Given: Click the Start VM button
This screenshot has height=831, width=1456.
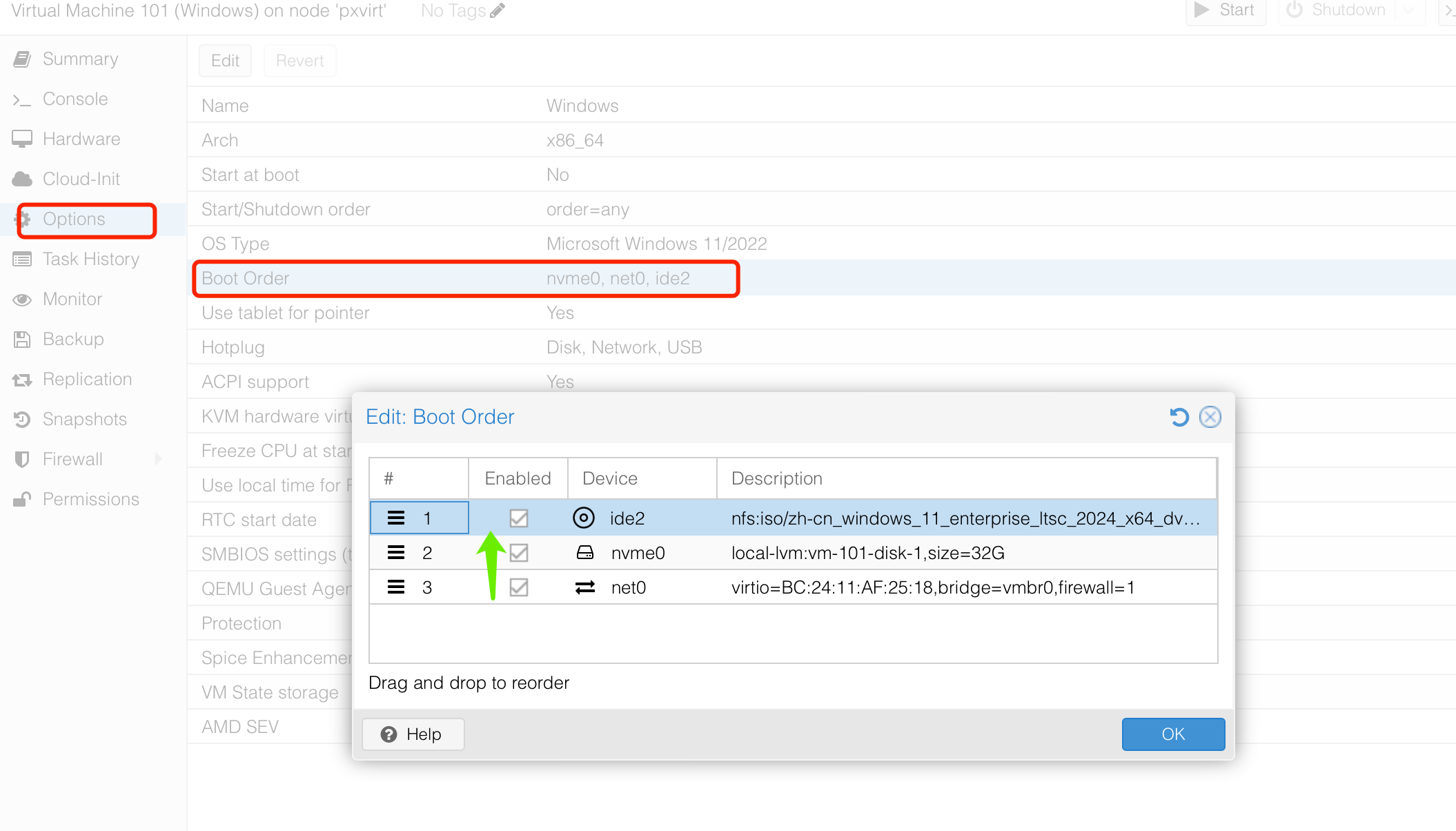Looking at the screenshot, I should [x=1225, y=10].
